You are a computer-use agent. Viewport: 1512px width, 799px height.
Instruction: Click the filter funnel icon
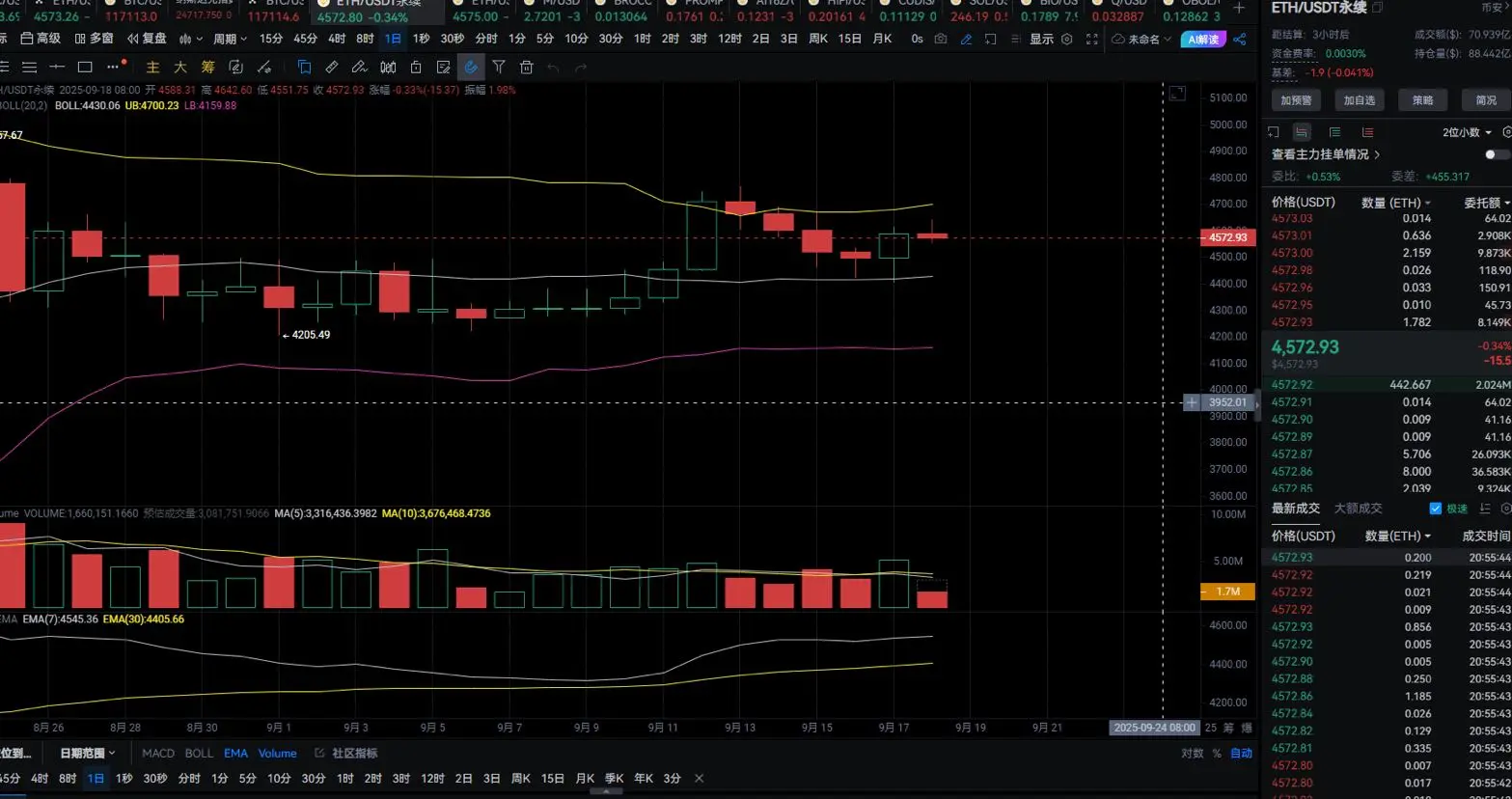499,67
